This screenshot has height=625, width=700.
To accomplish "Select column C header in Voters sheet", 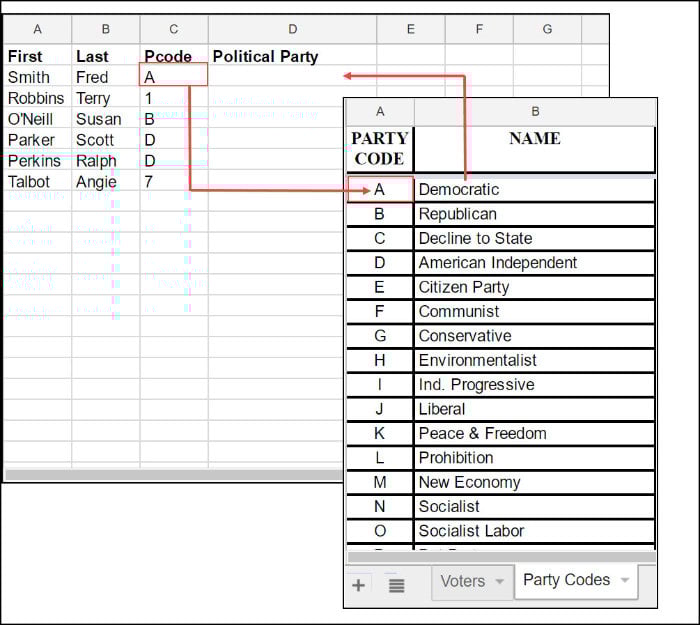I will pos(174,29).
